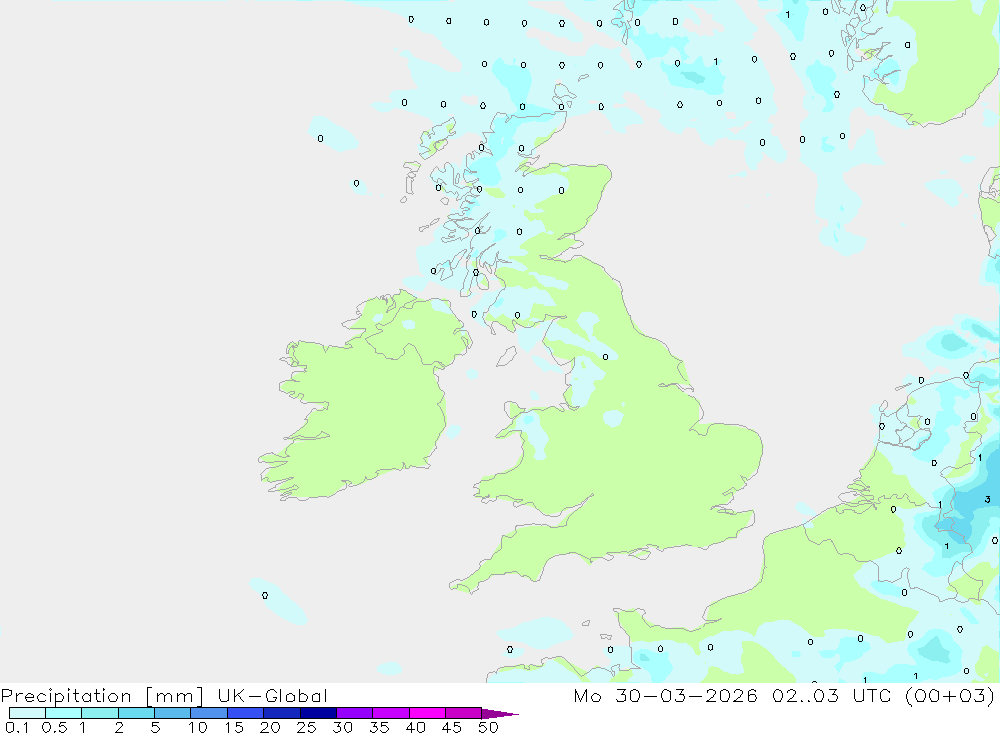Click the legend label '35'

click(x=379, y=727)
